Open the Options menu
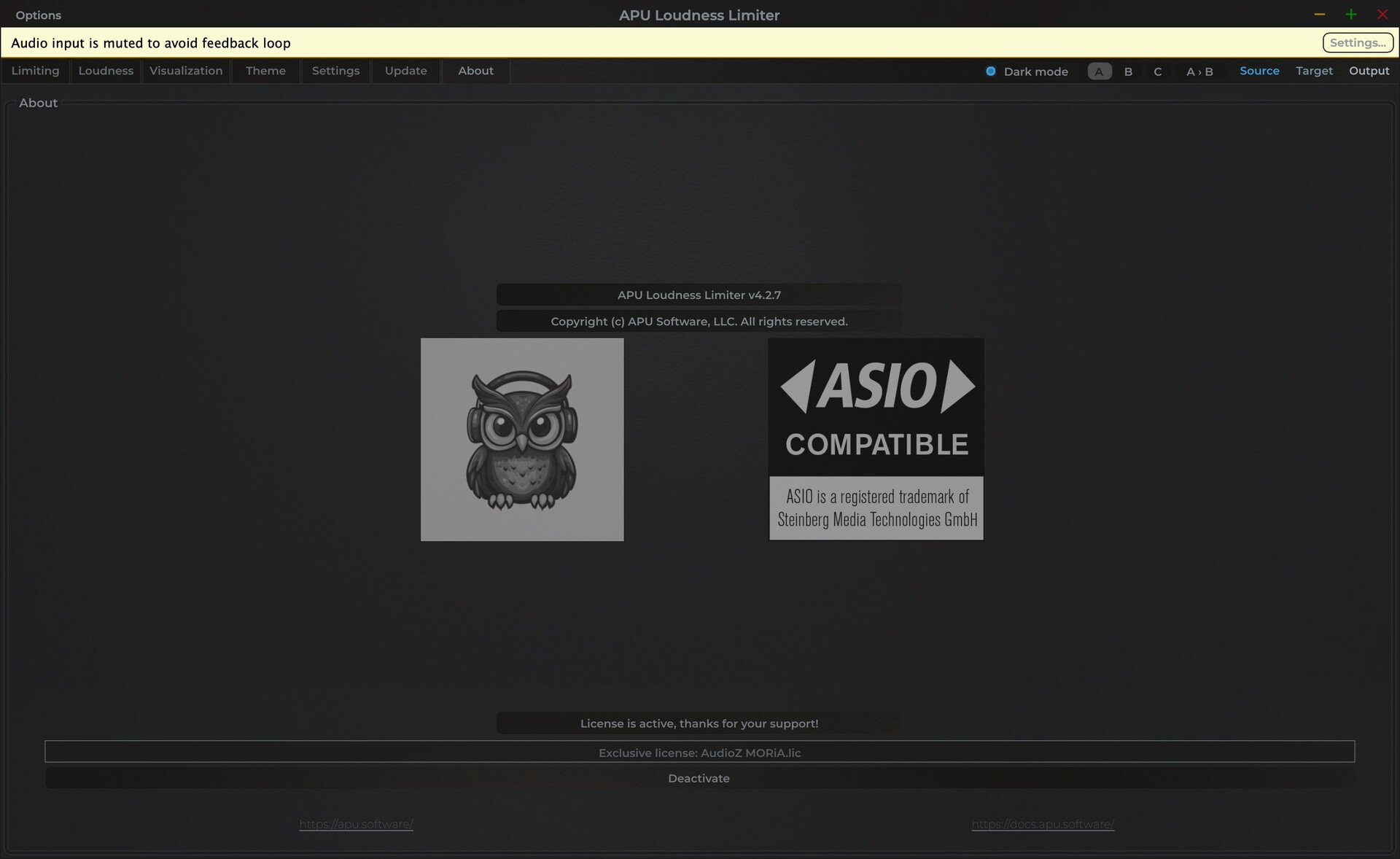The height and width of the screenshot is (859, 1400). pyautogui.click(x=38, y=15)
